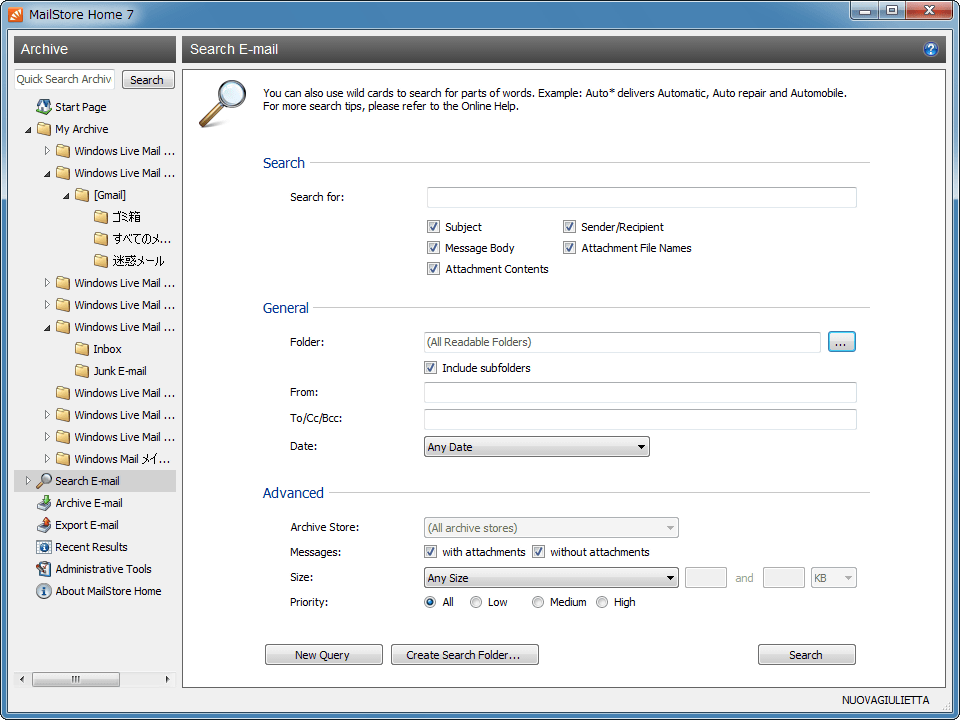The width and height of the screenshot is (960, 720).
Task: Collapse the [Gmail] tree node
Action: point(66,195)
